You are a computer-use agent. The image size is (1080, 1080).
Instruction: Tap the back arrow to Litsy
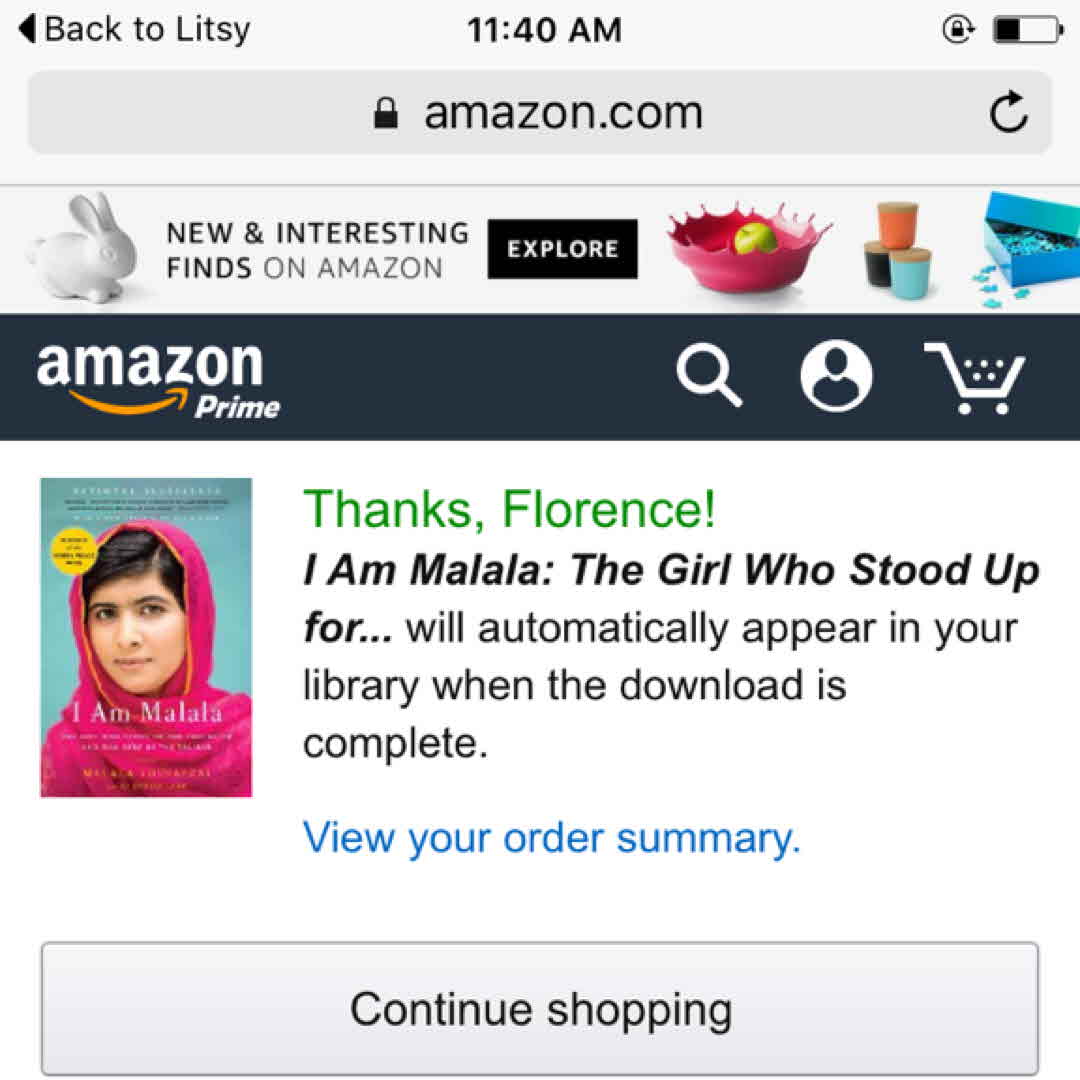(x=29, y=29)
